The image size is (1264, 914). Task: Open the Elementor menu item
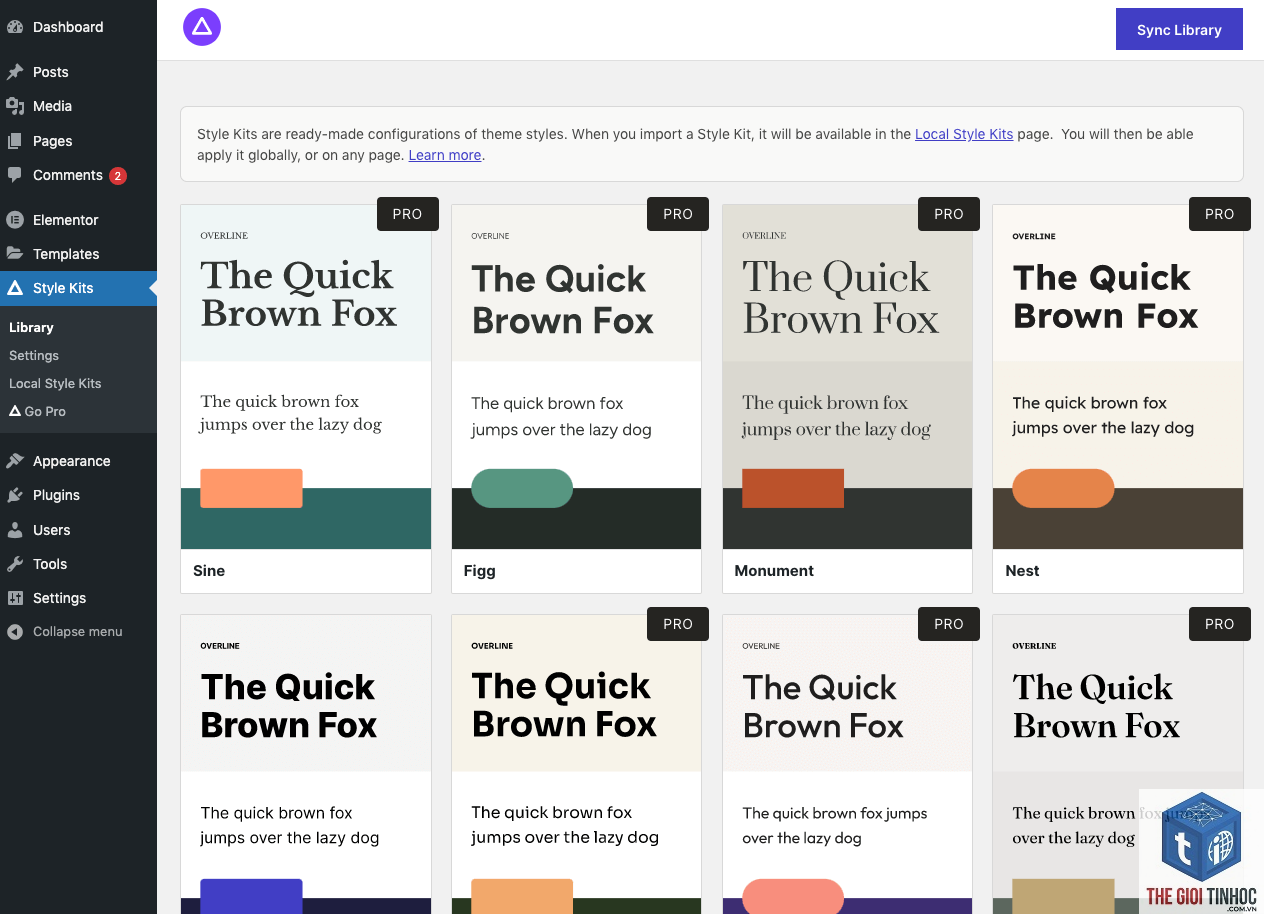[x=78, y=220]
